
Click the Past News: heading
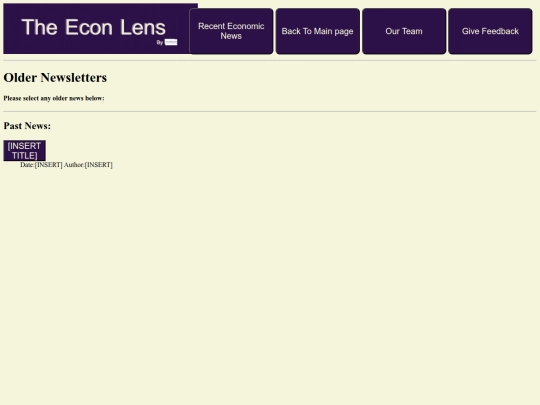click(x=27, y=126)
